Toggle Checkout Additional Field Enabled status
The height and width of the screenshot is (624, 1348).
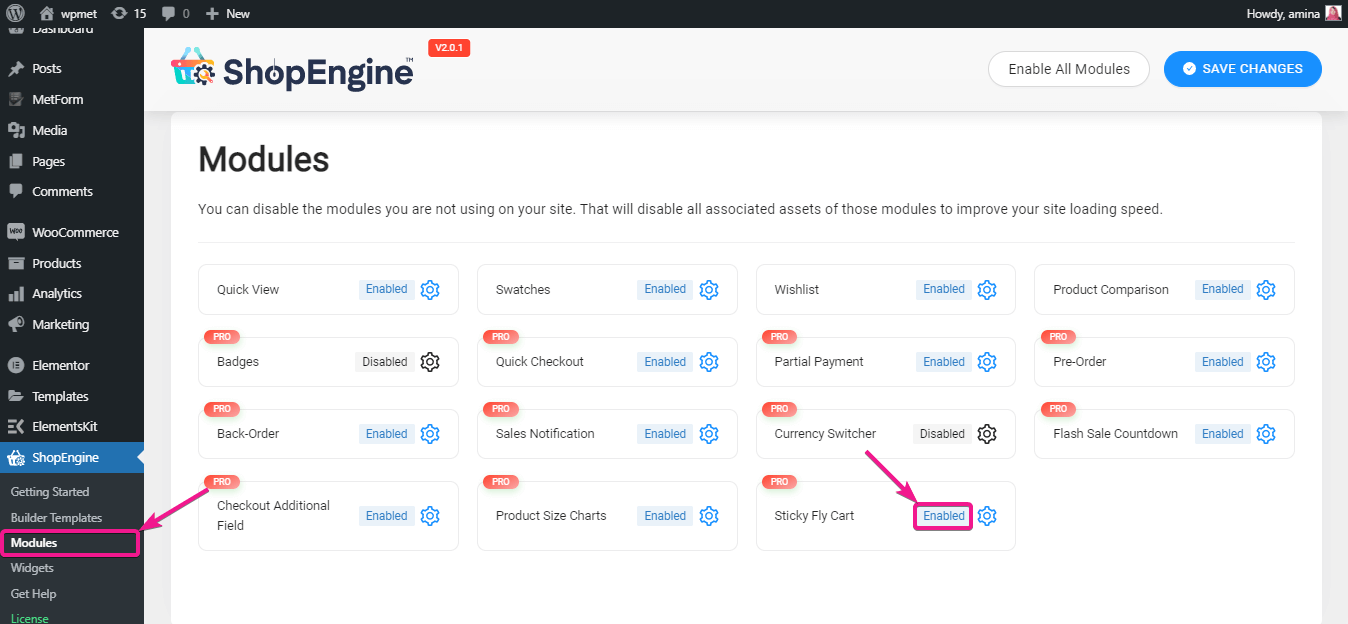tap(386, 516)
